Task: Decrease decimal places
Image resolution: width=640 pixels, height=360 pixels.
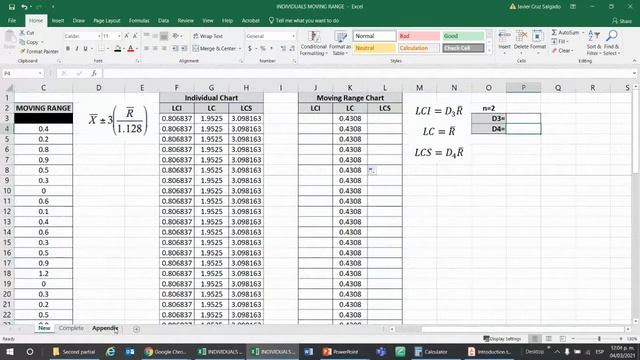Action: click(x=292, y=48)
